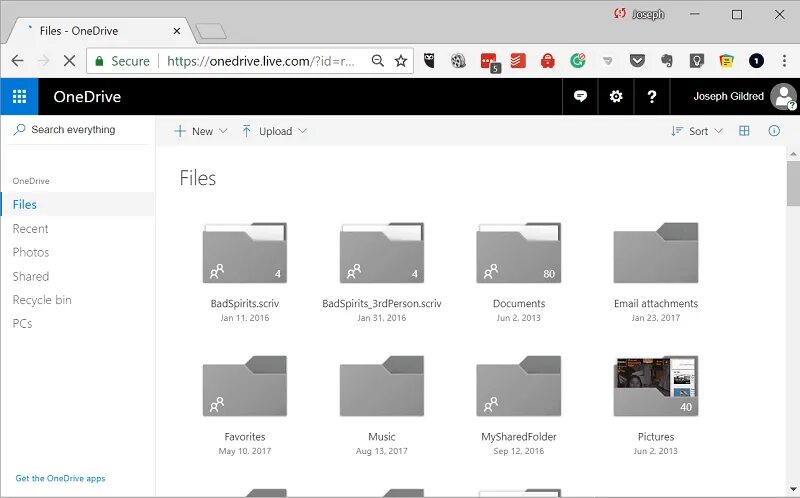
Task: Click the scrollbar down arrow
Action: [x=793, y=489]
